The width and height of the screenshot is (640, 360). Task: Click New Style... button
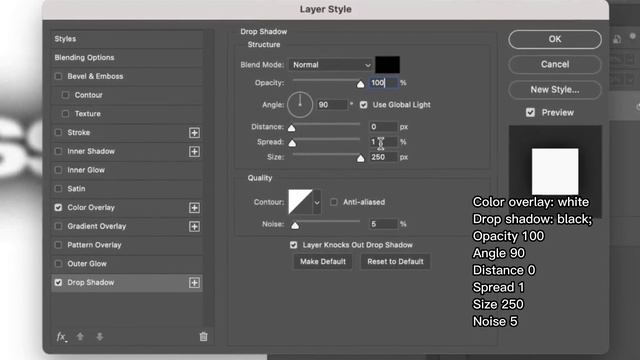pyautogui.click(x=555, y=90)
